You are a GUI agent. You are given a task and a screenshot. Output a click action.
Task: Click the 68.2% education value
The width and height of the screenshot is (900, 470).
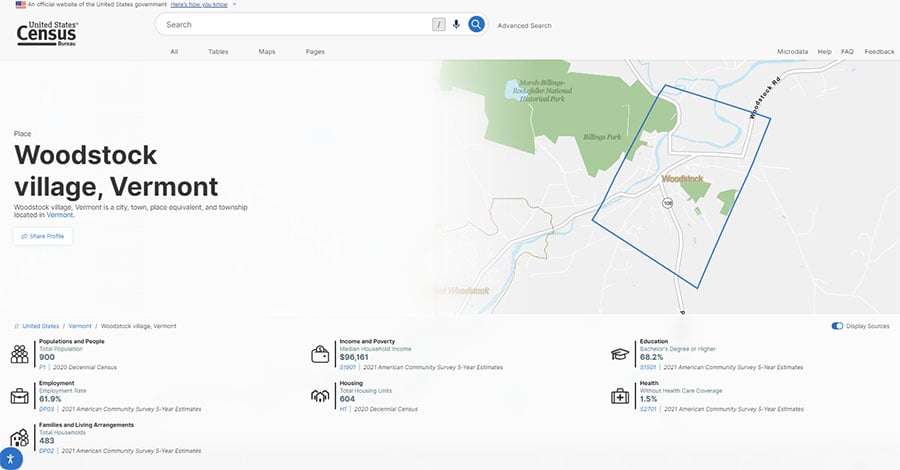pyautogui.click(x=651, y=357)
